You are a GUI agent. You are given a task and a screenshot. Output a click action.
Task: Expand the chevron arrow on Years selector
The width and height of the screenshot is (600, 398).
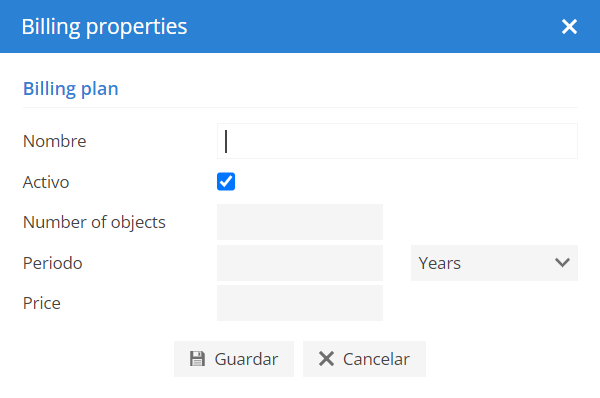[562, 263]
